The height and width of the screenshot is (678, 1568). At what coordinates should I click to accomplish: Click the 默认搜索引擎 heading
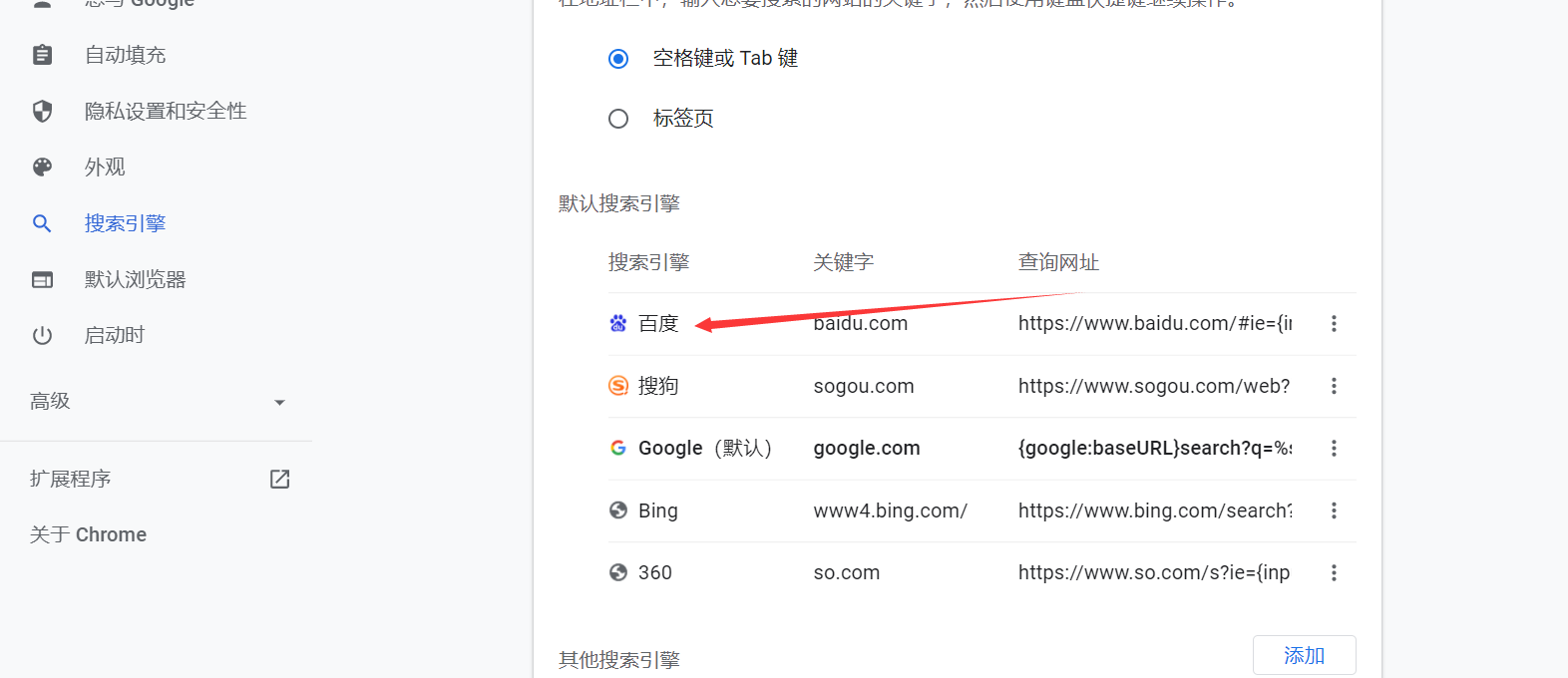619,203
